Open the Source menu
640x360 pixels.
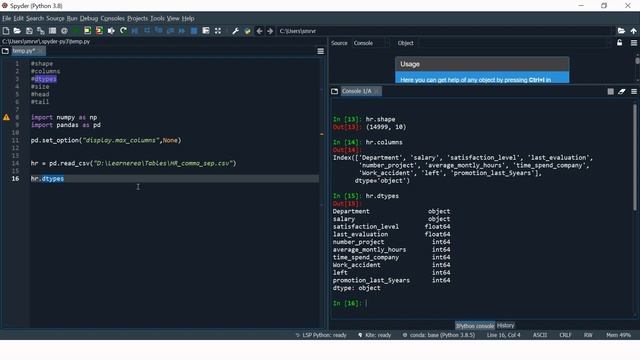click(x=55, y=18)
